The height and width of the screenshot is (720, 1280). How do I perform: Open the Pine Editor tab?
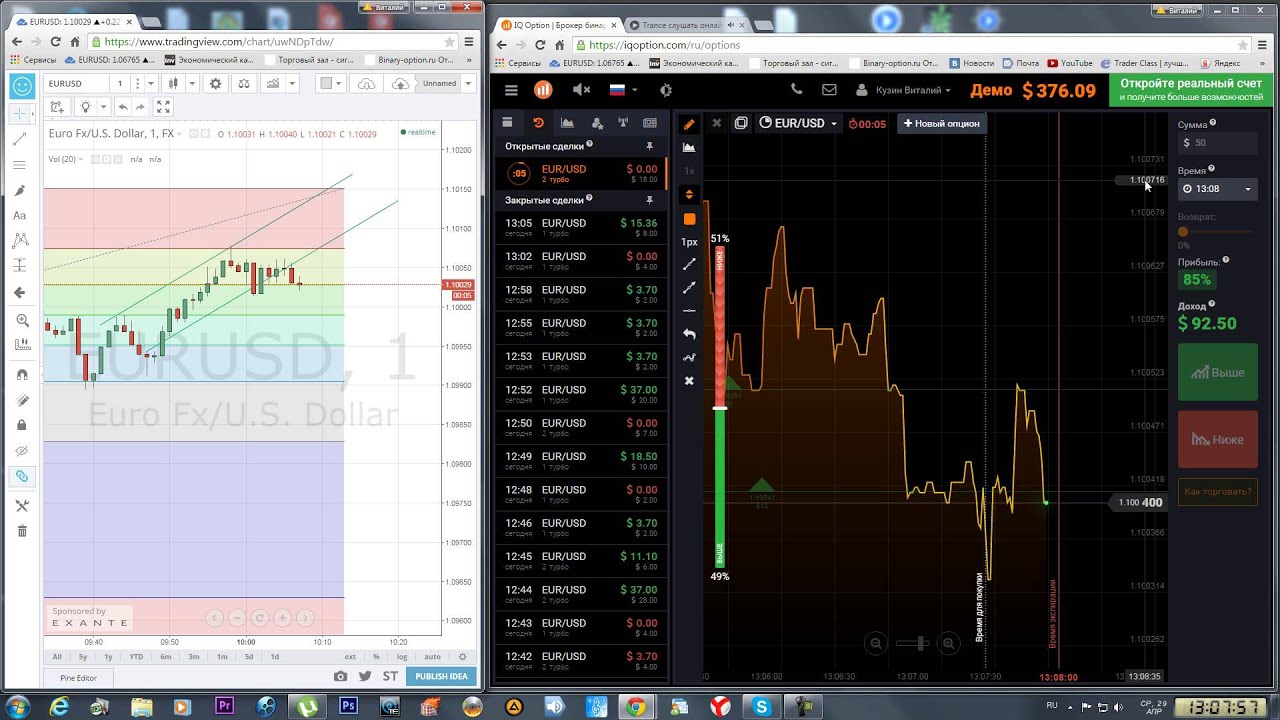78,678
